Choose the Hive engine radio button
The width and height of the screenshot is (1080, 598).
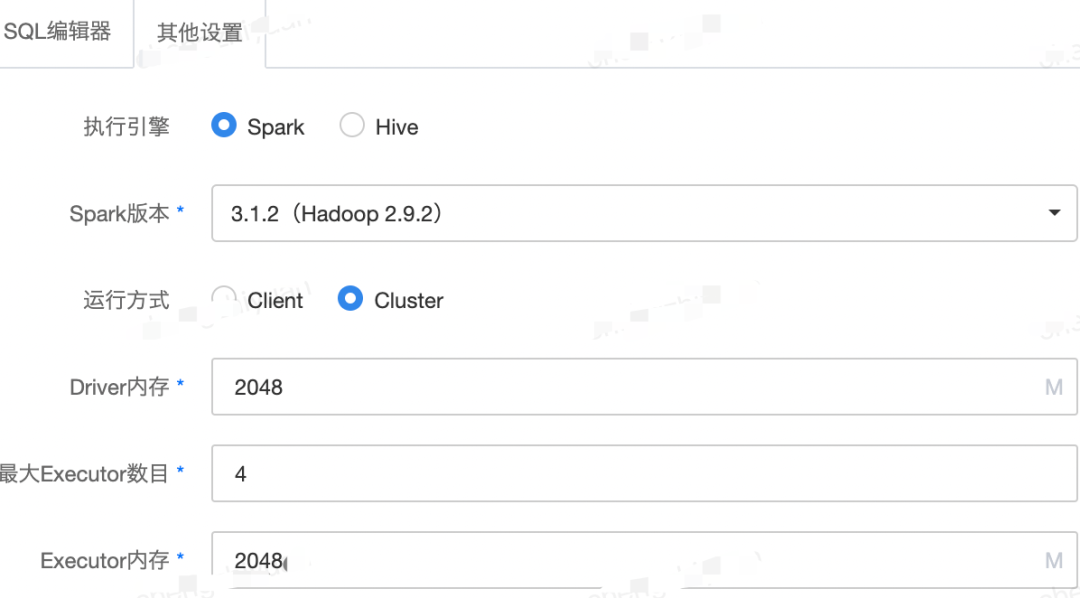pyautogui.click(x=352, y=126)
